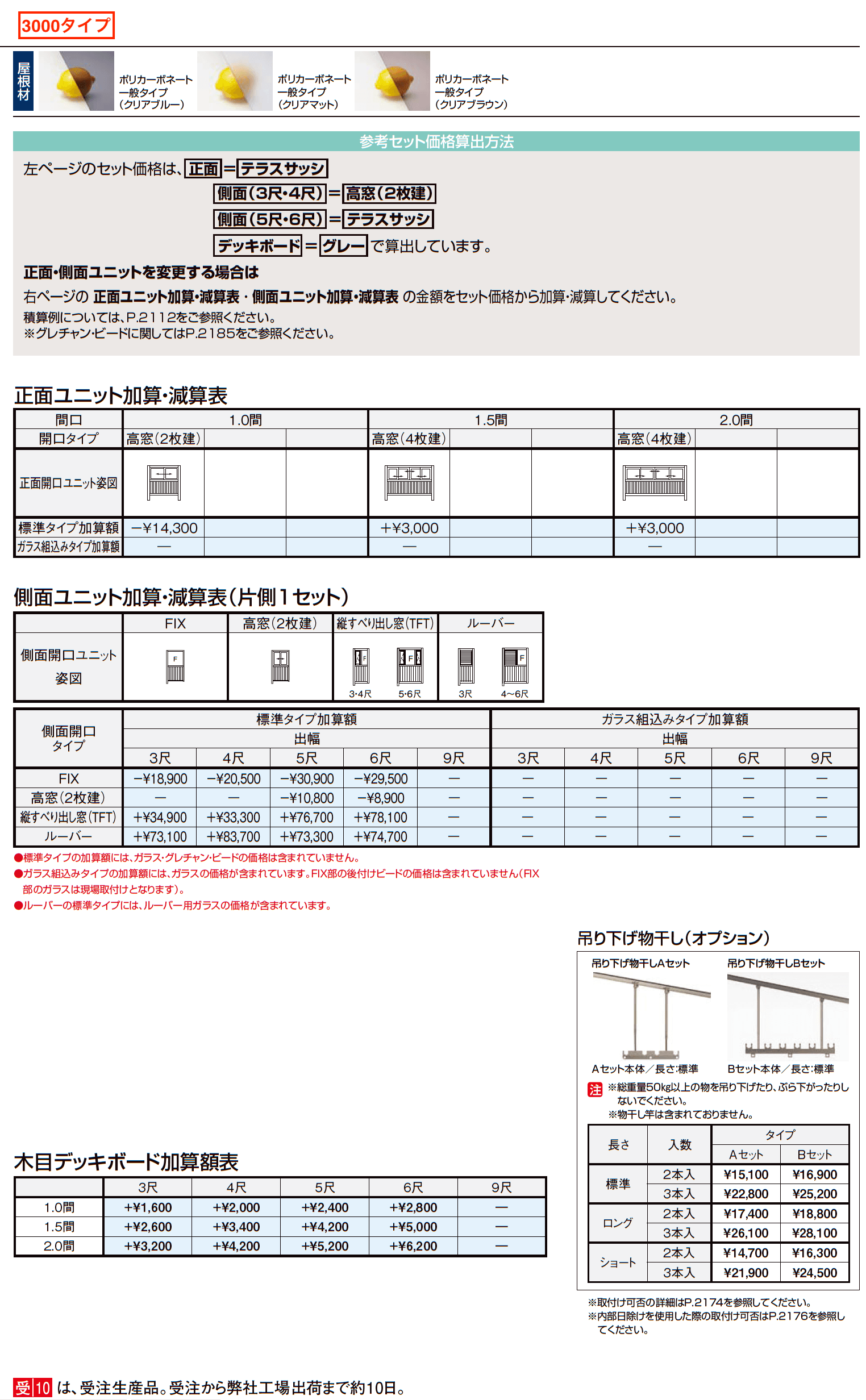Click the 標準 3本入 Bセット price ¥25,200
866x1400 pixels.
point(814,1194)
